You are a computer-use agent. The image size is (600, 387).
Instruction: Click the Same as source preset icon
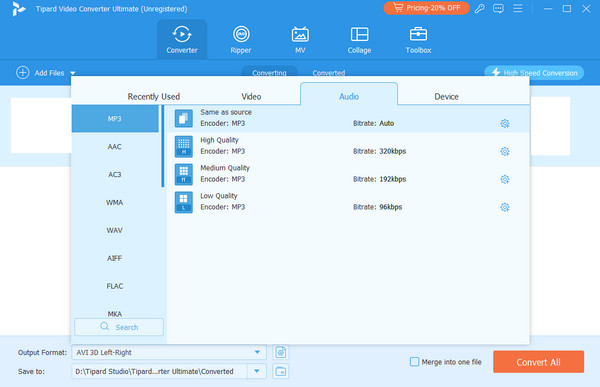184,118
